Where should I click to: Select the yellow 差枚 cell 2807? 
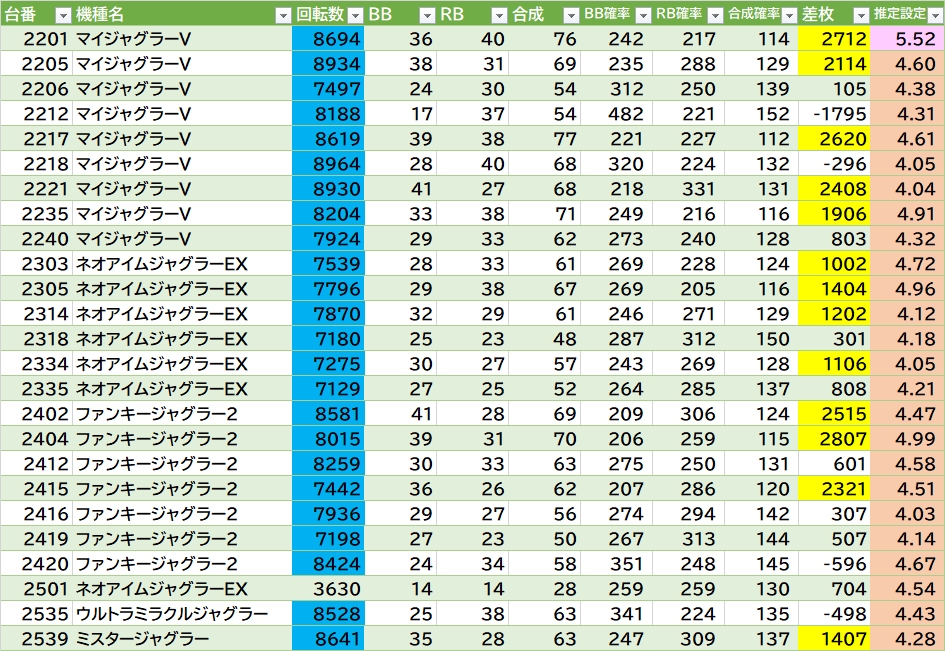[x=834, y=439]
